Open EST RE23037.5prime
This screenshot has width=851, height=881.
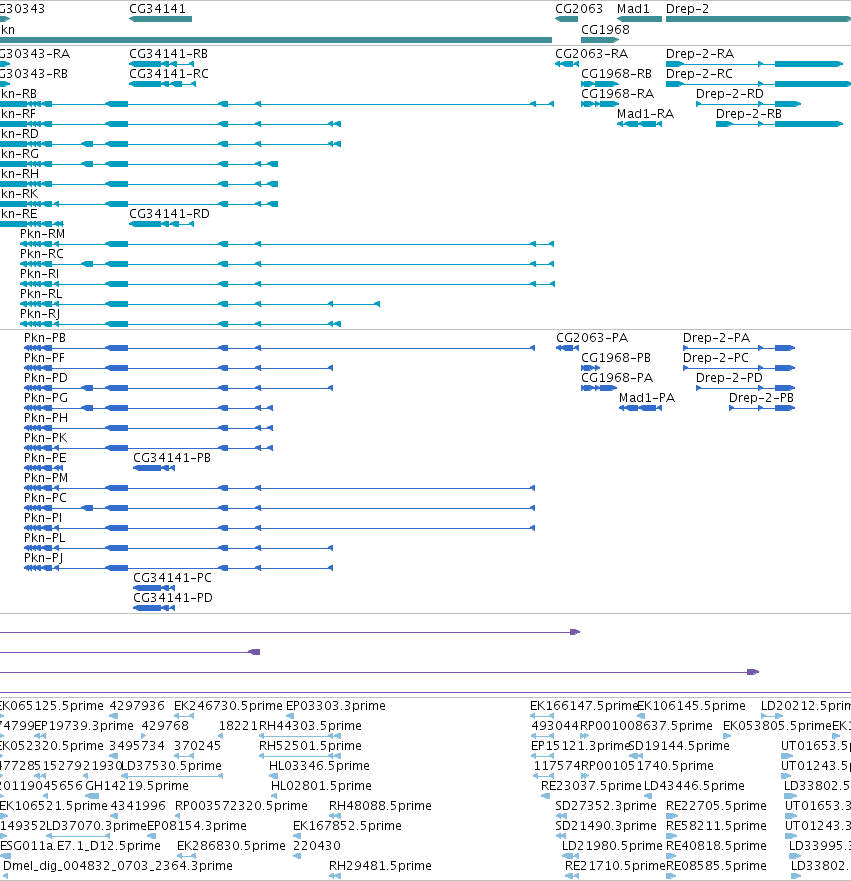[591, 785]
